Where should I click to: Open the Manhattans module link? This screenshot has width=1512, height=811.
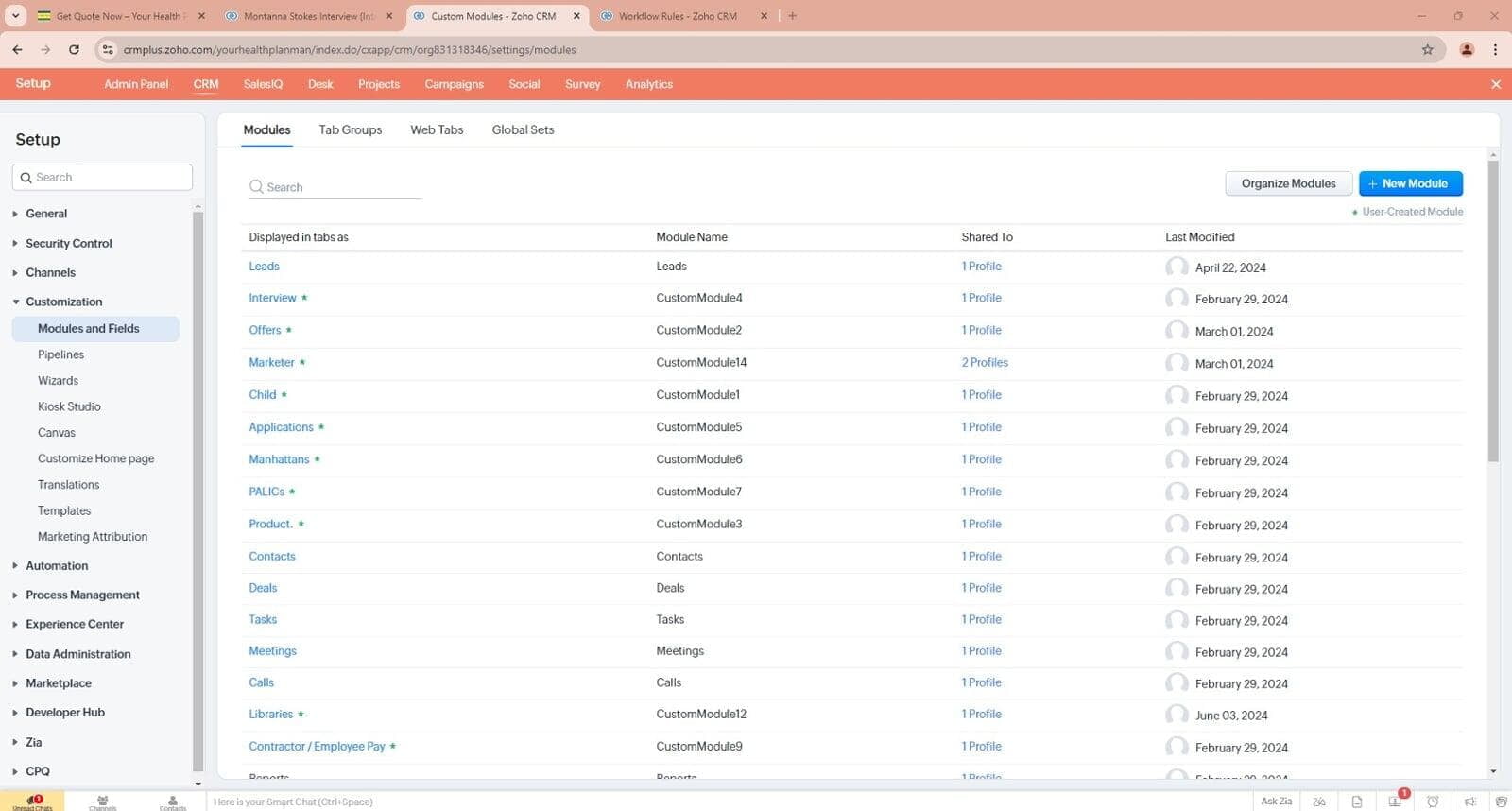point(279,459)
